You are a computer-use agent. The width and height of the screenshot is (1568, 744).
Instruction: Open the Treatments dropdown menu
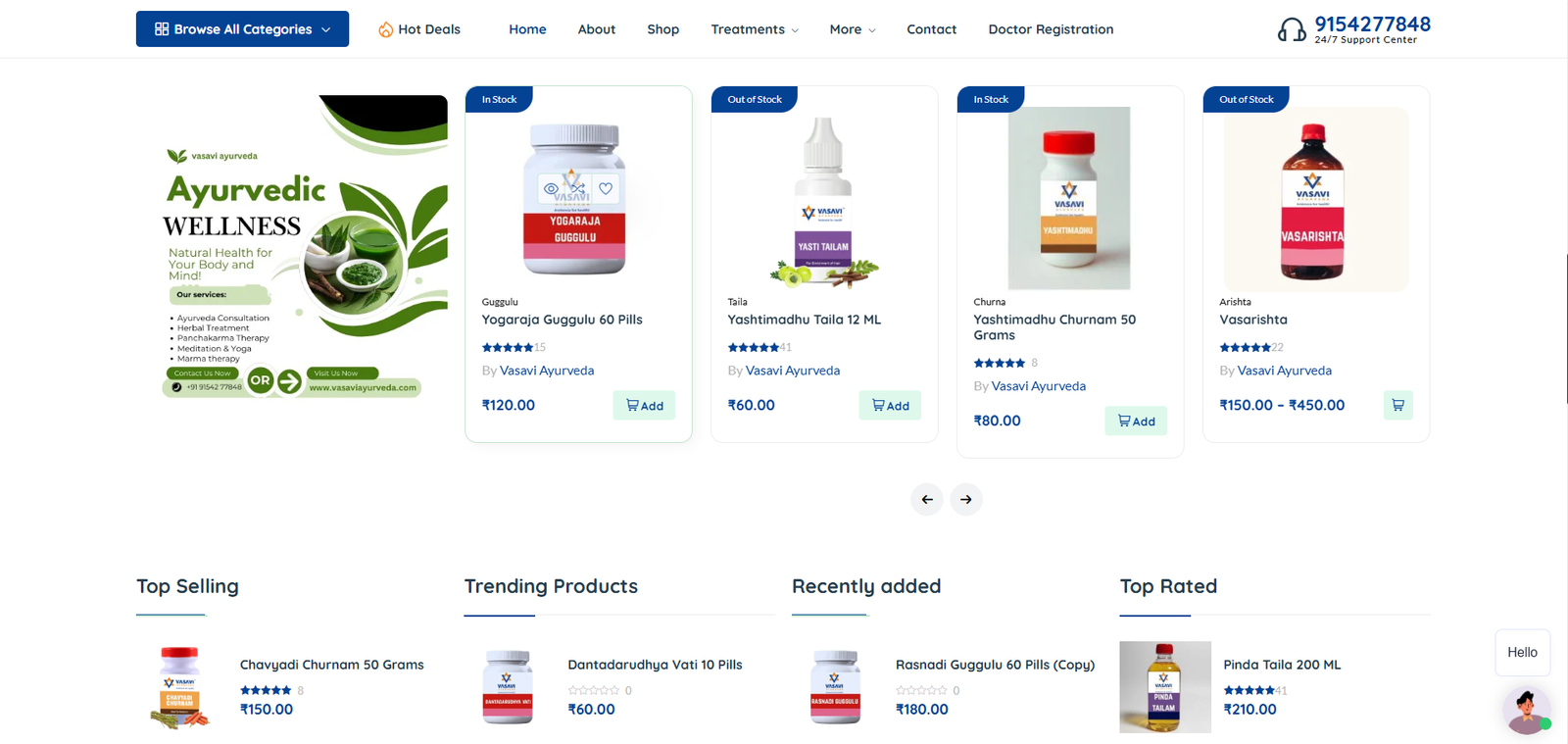[x=754, y=29]
